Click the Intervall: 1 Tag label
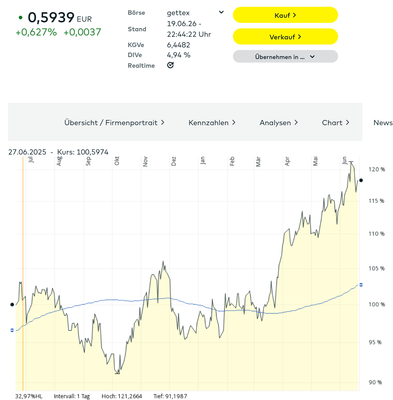The height and width of the screenshot is (400, 393). tap(72, 396)
